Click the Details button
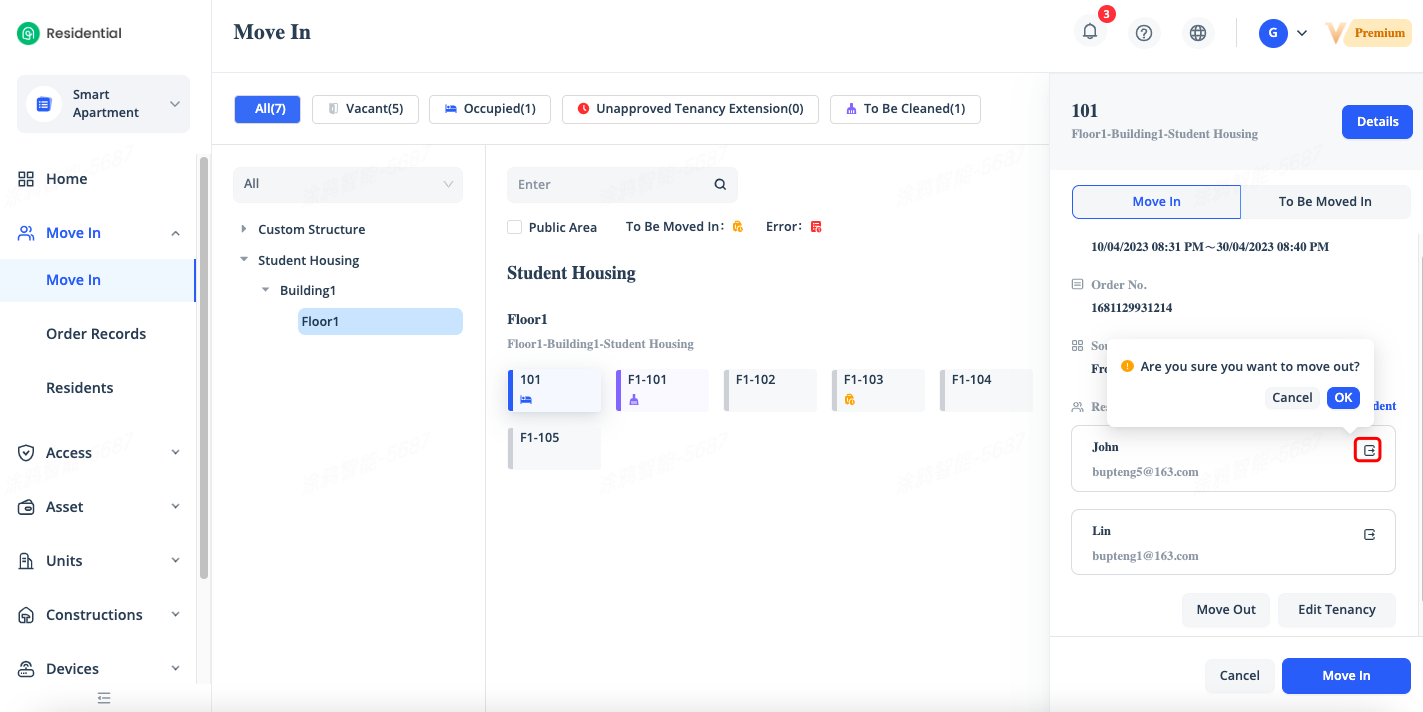This screenshot has width=1423, height=712. point(1376,122)
